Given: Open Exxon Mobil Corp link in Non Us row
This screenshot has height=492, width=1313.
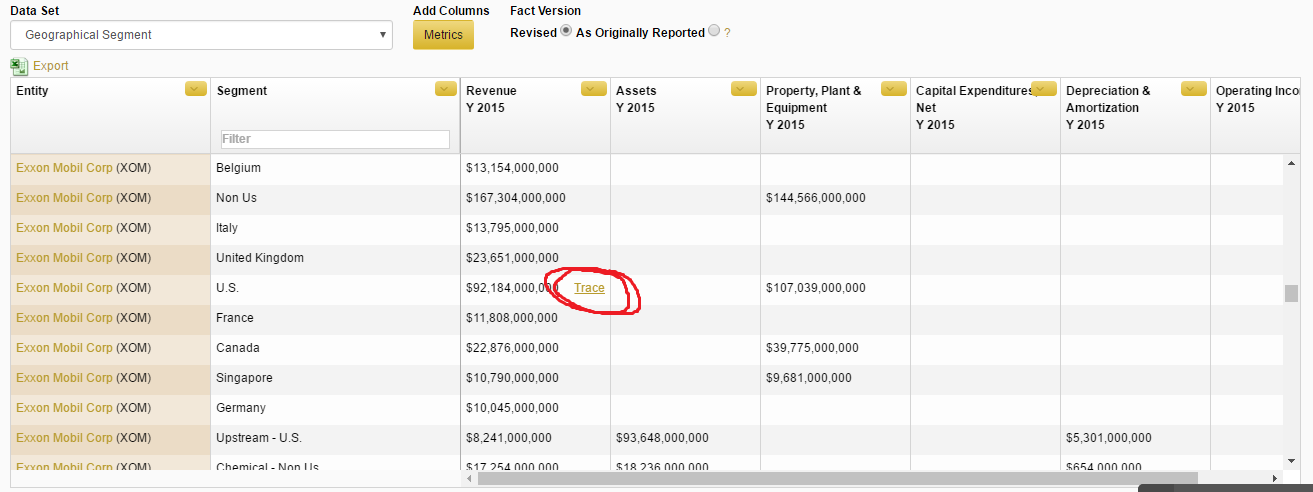Looking at the screenshot, I should (64, 198).
